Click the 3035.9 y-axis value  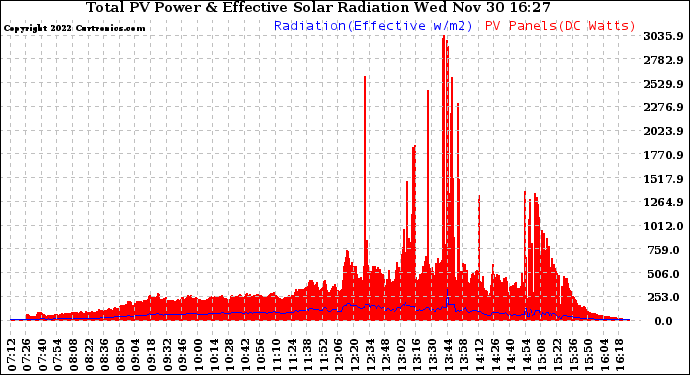click(x=663, y=36)
